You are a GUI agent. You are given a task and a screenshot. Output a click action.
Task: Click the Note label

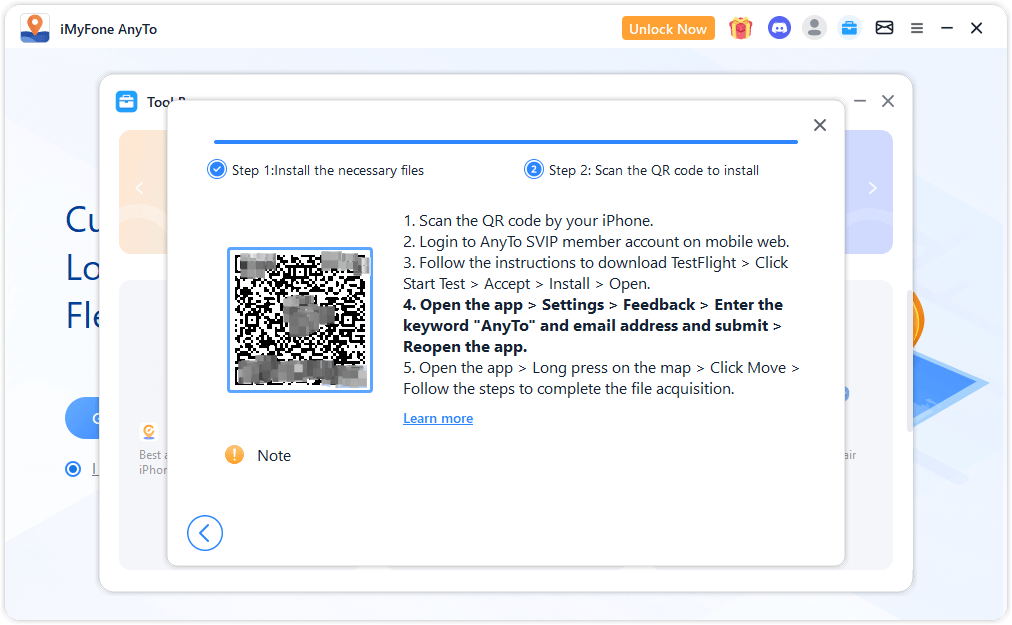[x=274, y=456]
